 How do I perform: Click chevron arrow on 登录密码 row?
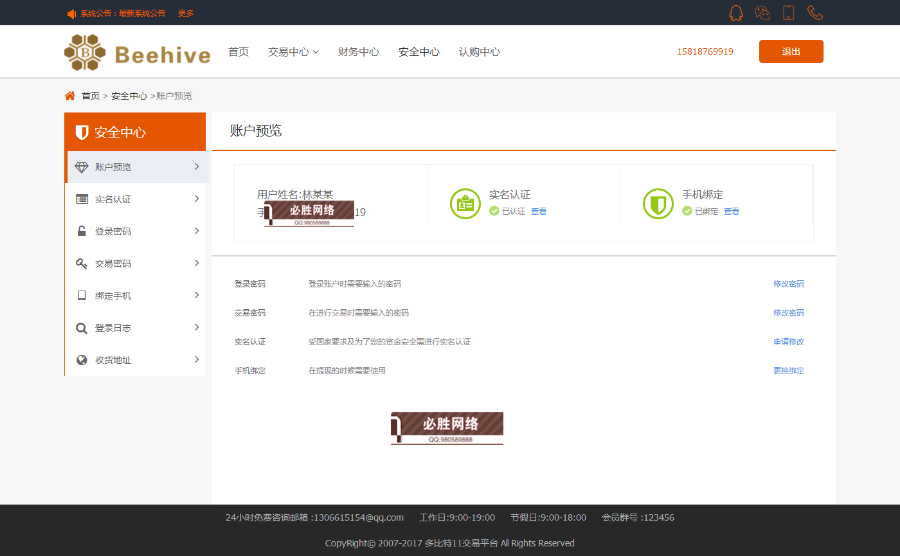(x=197, y=231)
